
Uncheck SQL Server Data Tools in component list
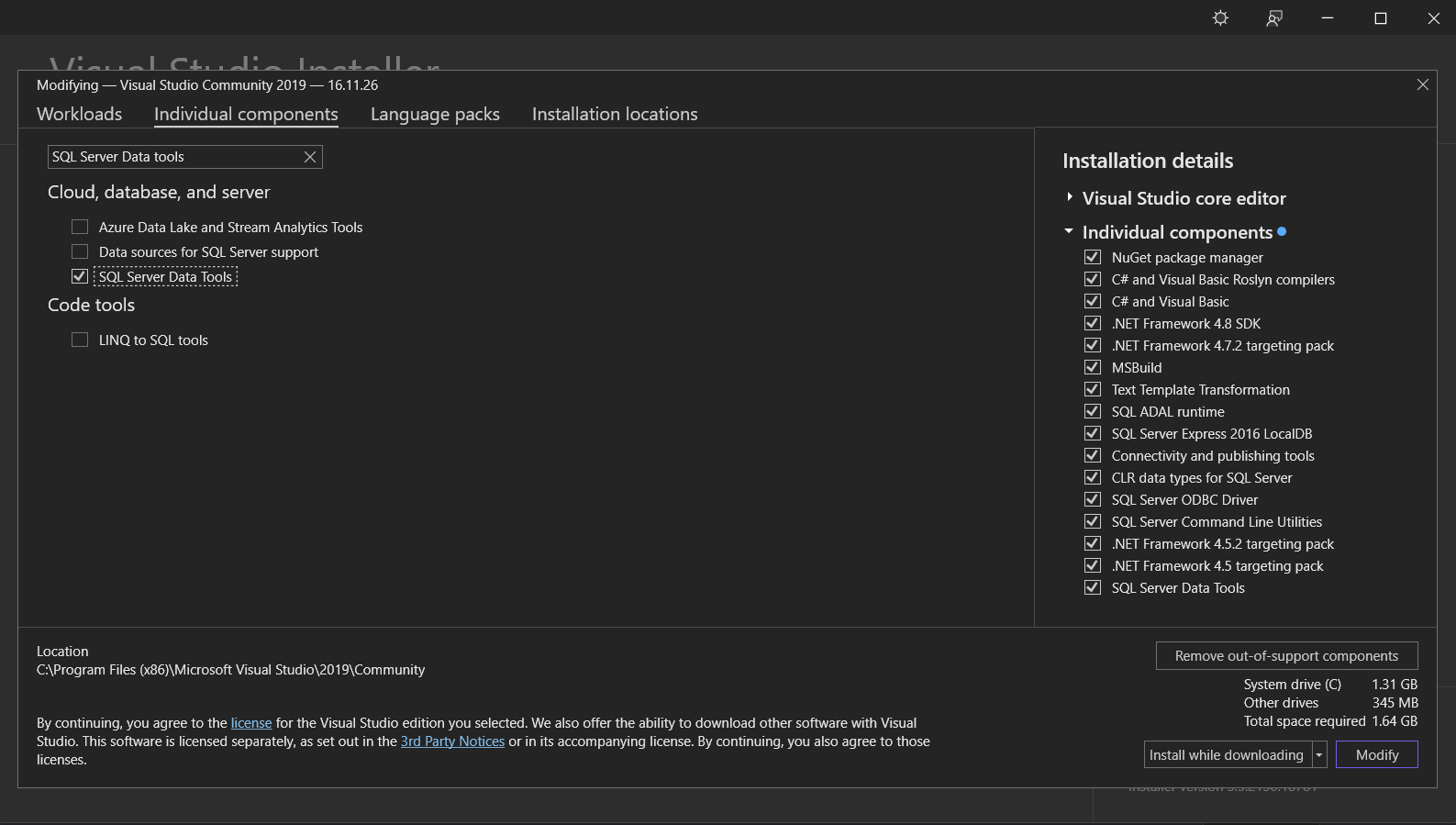pyautogui.click(x=80, y=276)
